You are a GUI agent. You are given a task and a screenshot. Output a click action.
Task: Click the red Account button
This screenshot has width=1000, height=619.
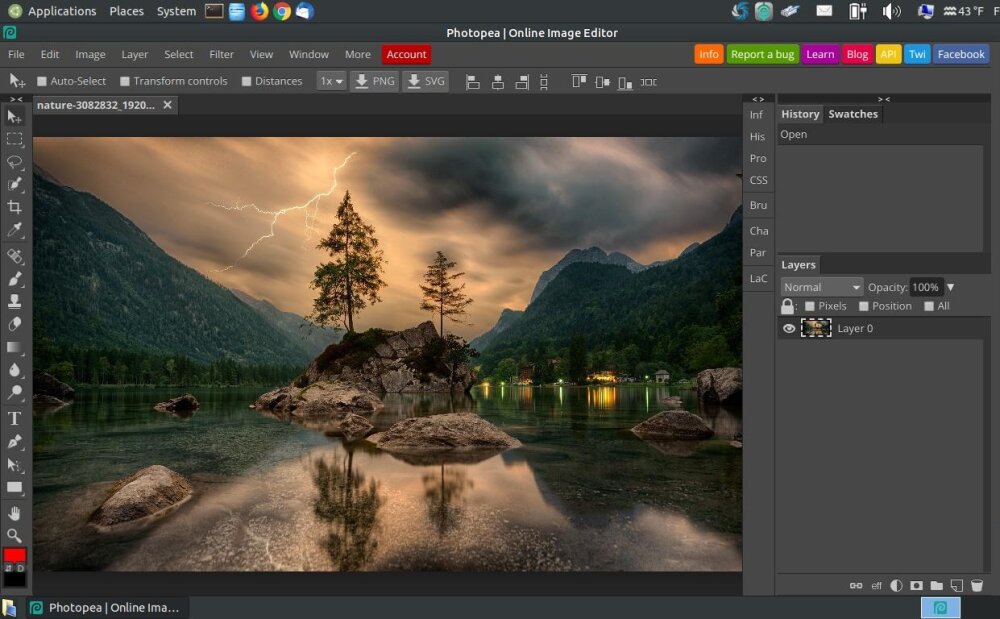click(406, 55)
